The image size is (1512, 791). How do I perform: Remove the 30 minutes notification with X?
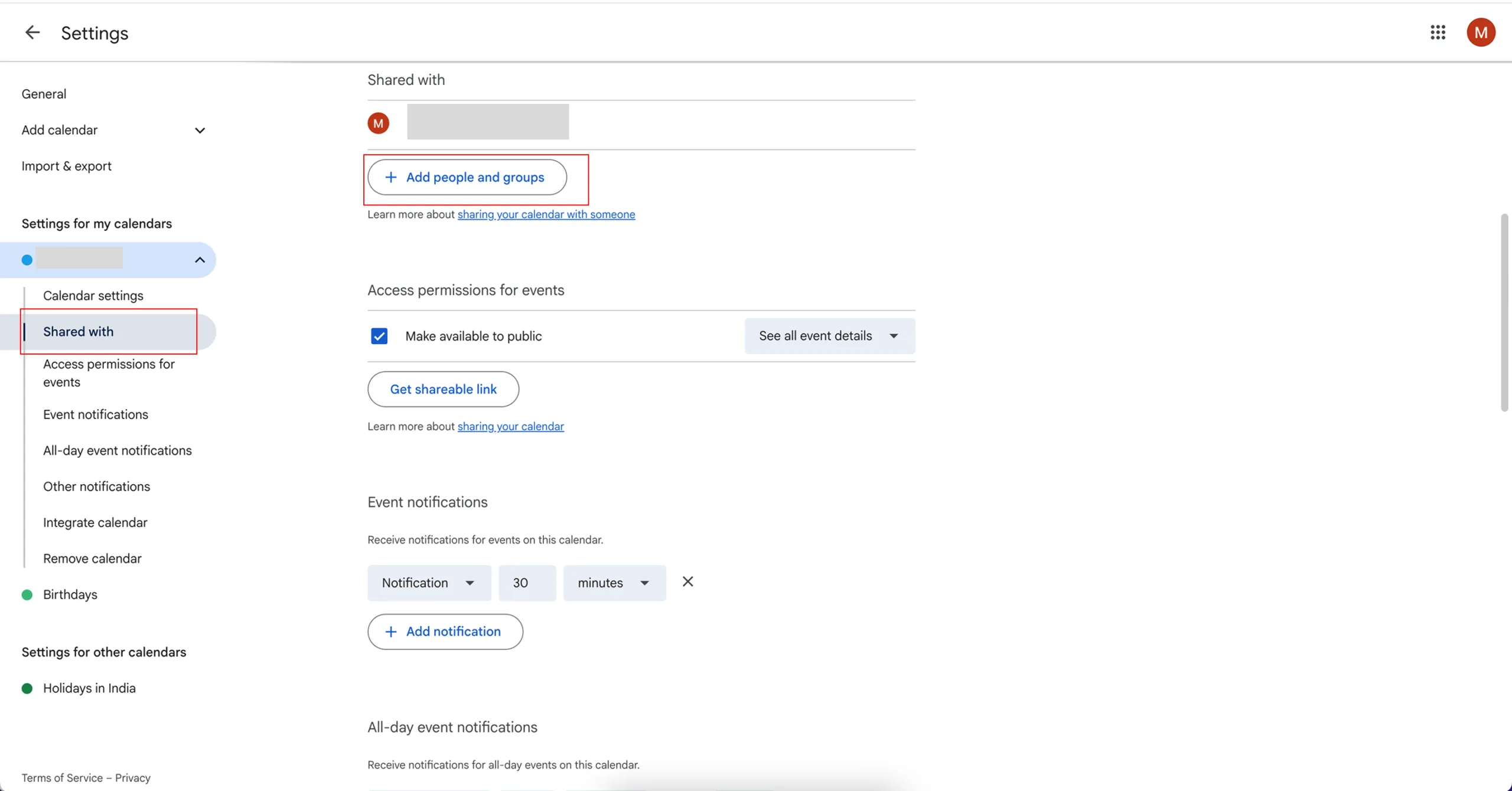point(687,582)
